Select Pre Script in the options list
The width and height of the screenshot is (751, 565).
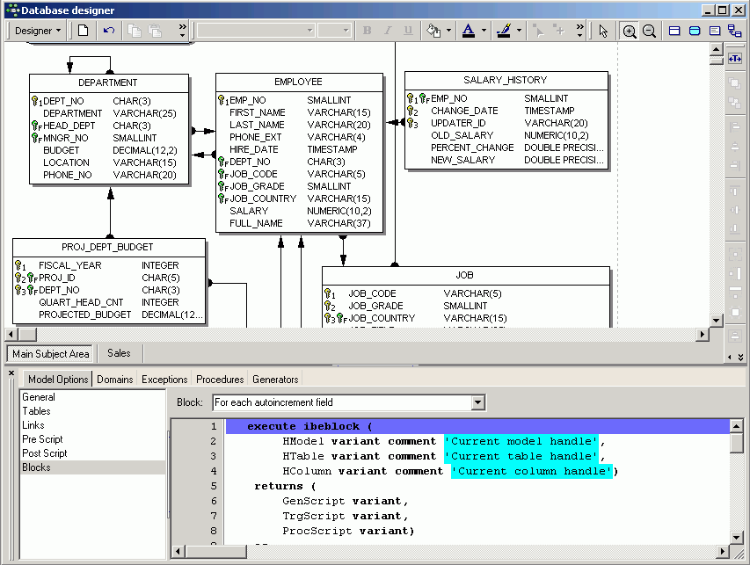click(43, 439)
